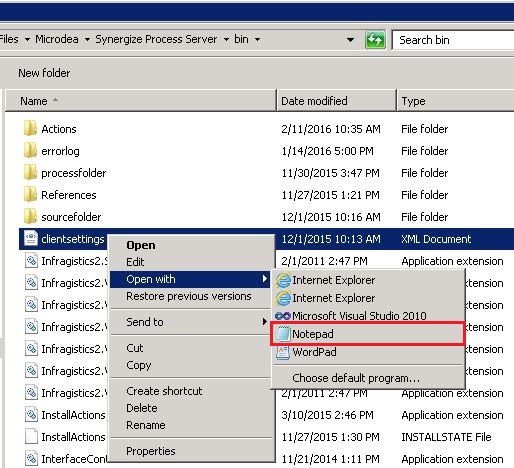Select Open with in the context menu
Viewport: 514px width, 468px height.
[x=190, y=279]
